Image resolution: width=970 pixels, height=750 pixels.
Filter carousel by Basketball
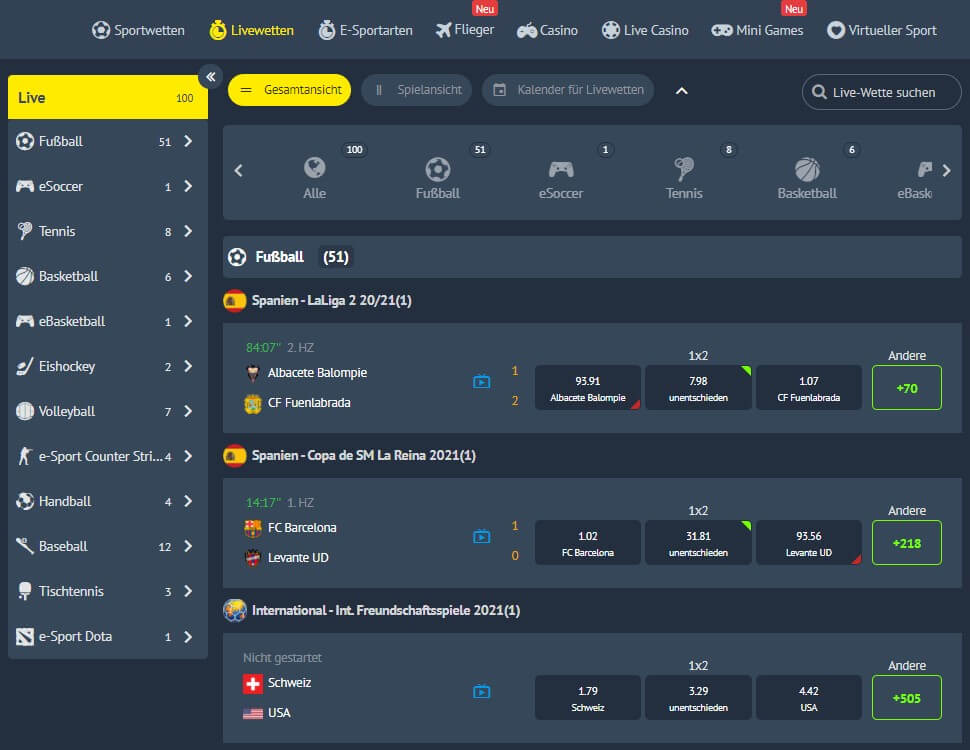click(807, 177)
